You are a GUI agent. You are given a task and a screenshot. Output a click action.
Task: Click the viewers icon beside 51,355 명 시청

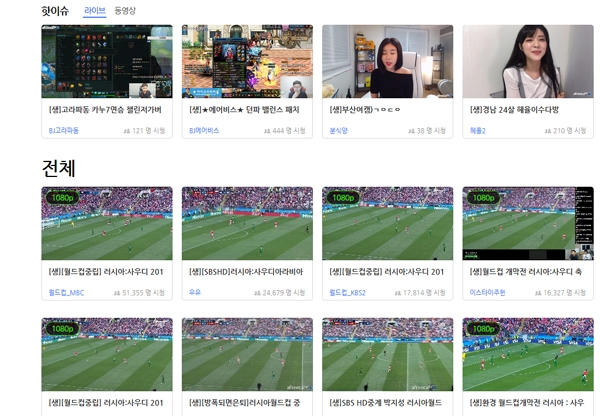point(117,293)
